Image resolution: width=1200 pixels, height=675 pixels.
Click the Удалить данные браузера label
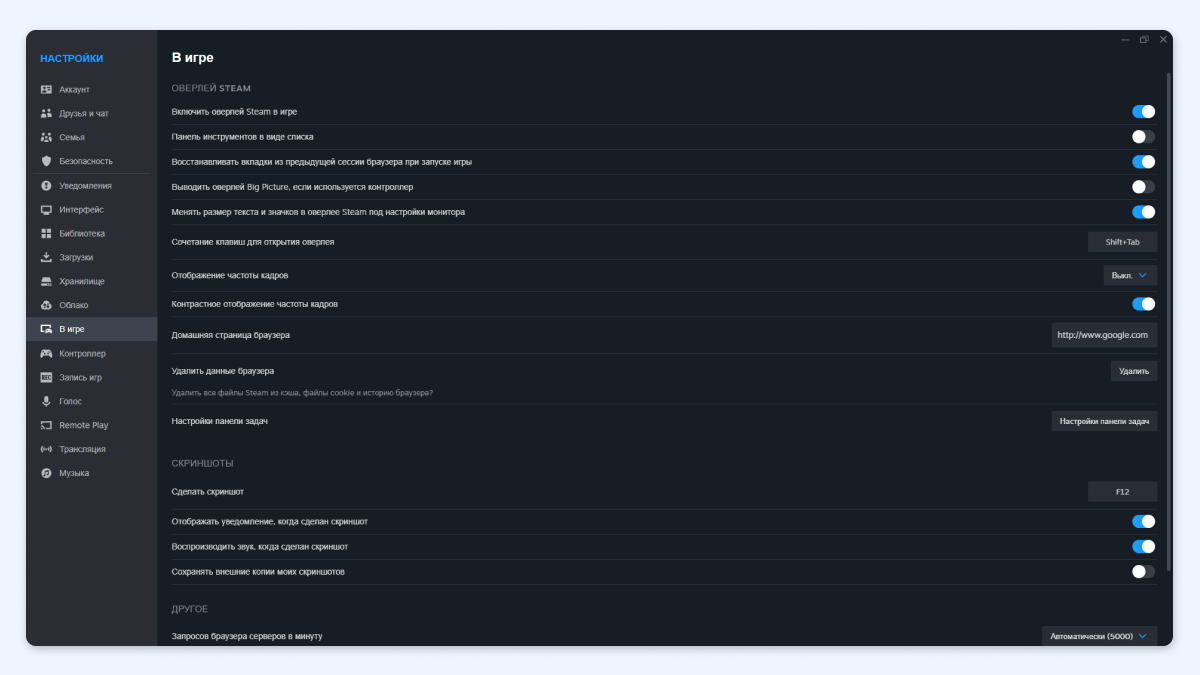(223, 371)
